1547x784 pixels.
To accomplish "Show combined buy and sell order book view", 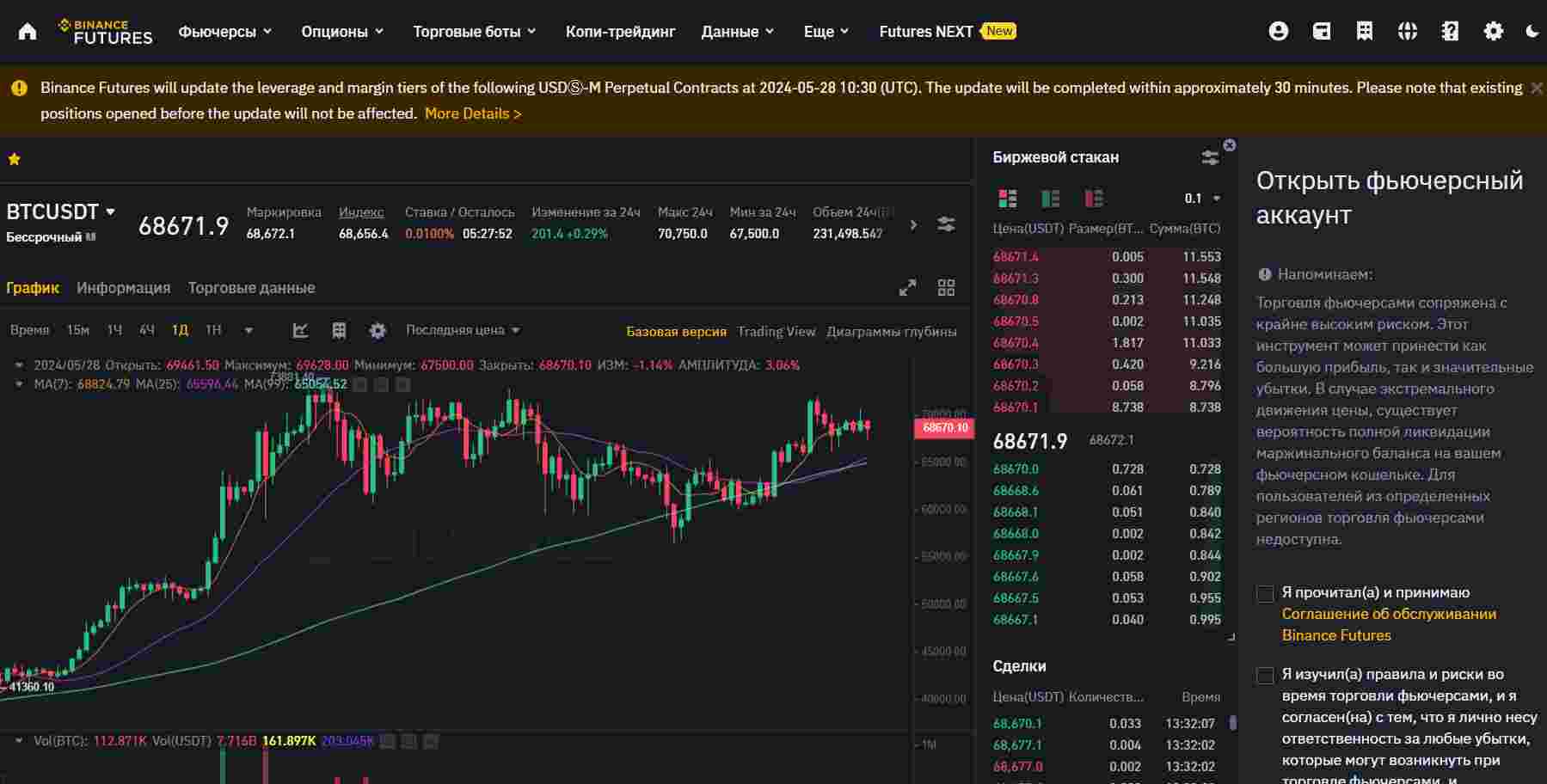I will (1008, 199).
